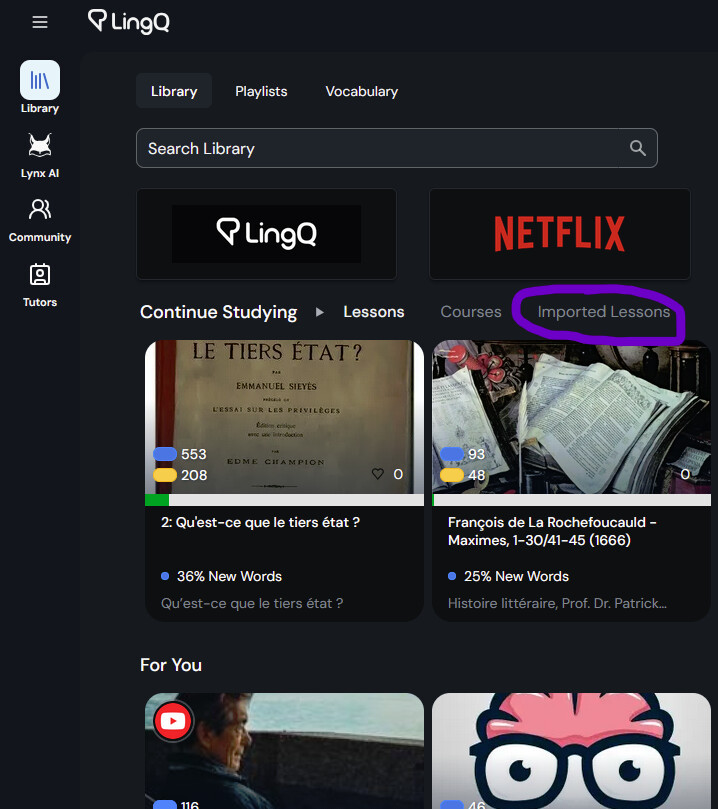Expand the Continue Studying arrow

[x=320, y=312]
